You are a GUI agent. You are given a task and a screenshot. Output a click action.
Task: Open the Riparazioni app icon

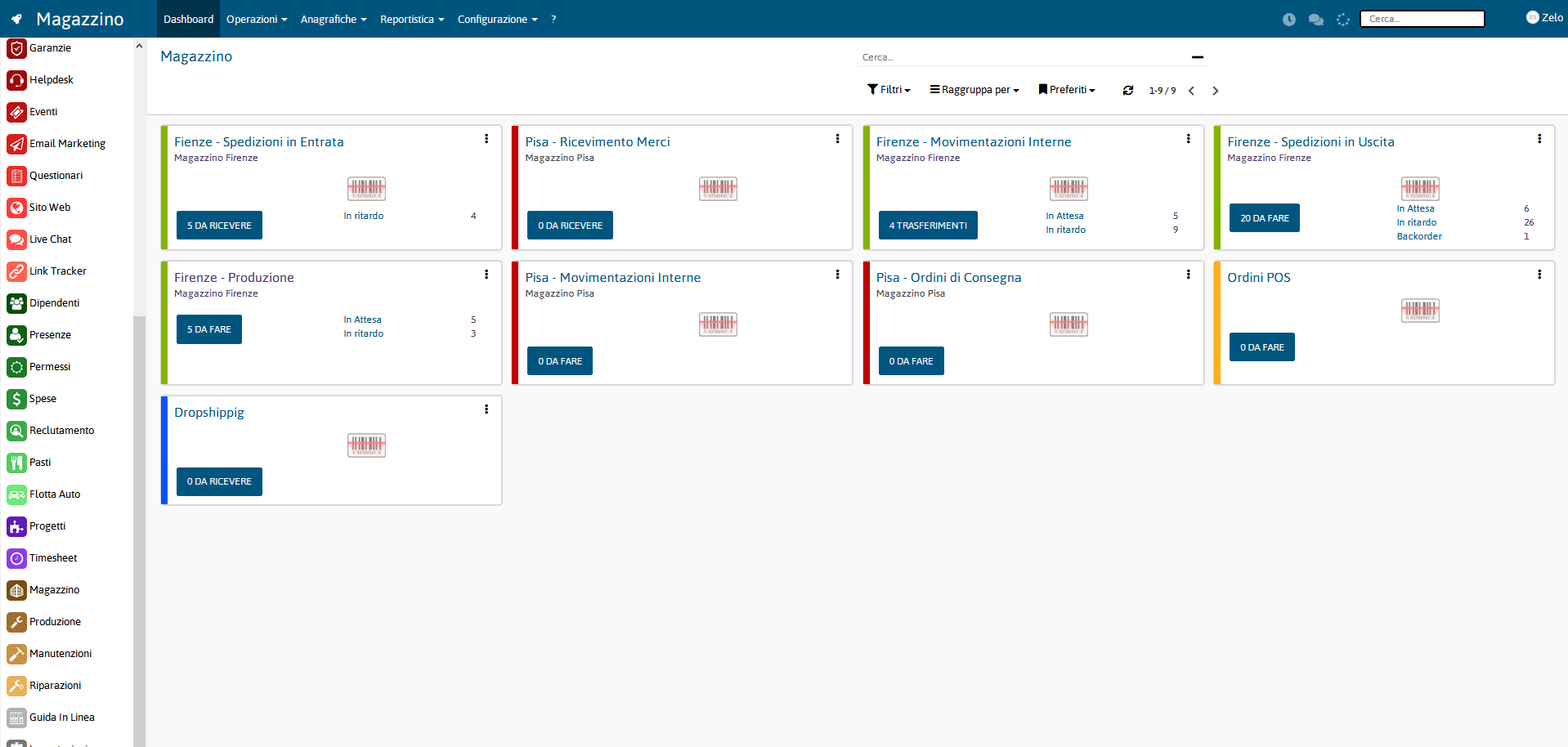pos(16,686)
